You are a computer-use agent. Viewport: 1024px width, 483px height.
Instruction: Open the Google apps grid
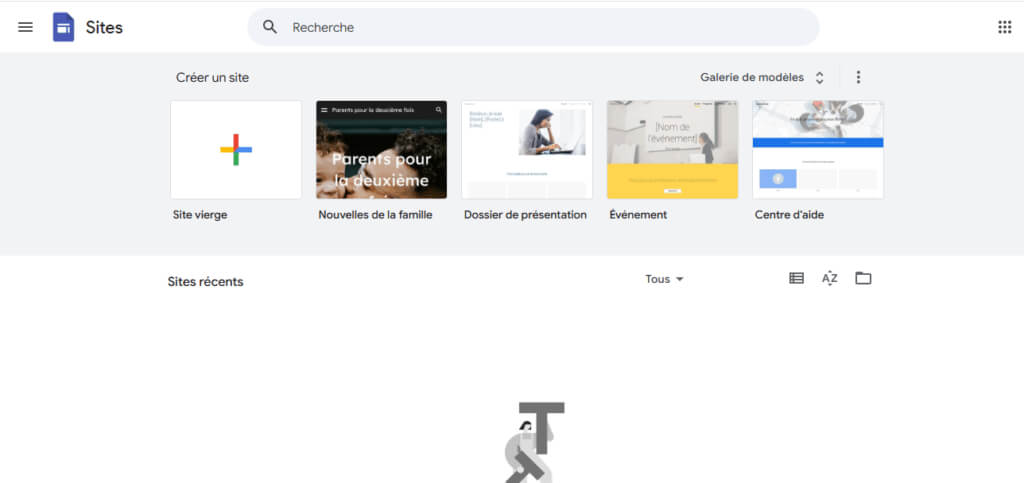(1004, 27)
